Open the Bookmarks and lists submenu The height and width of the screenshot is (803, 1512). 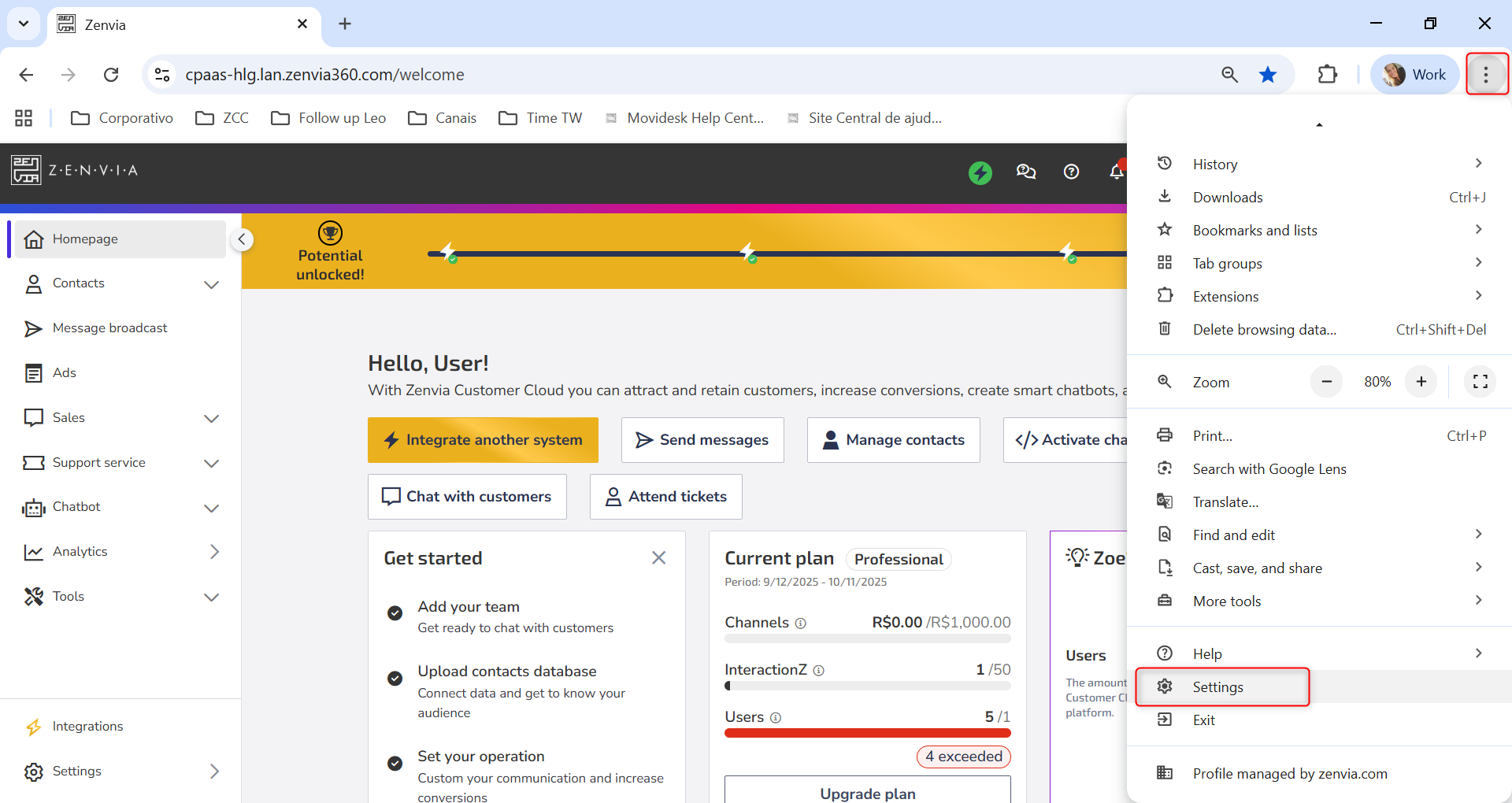(x=1320, y=230)
